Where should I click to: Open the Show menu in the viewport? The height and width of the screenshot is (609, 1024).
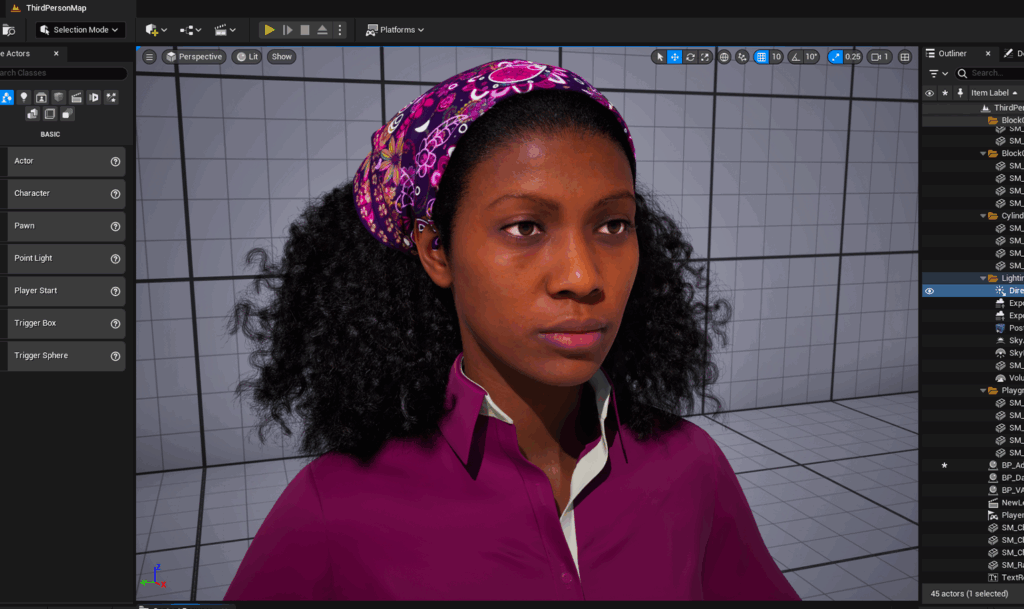[280, 56]
